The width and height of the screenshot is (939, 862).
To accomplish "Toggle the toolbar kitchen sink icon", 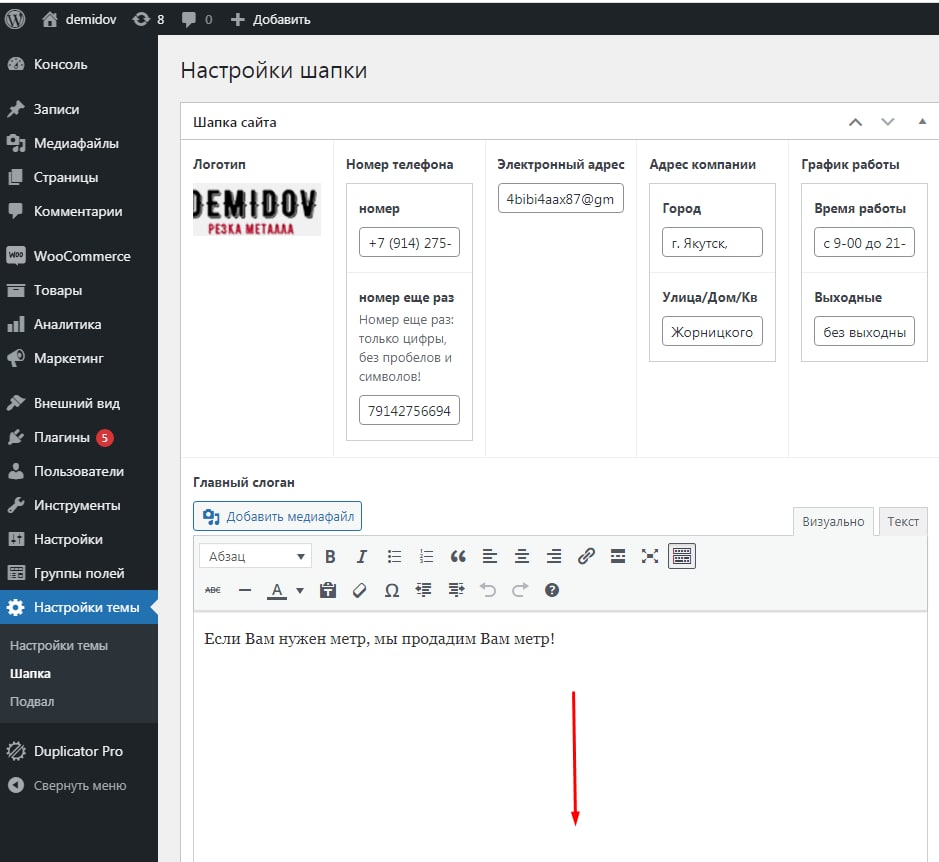I will click(x=681, y=556).
